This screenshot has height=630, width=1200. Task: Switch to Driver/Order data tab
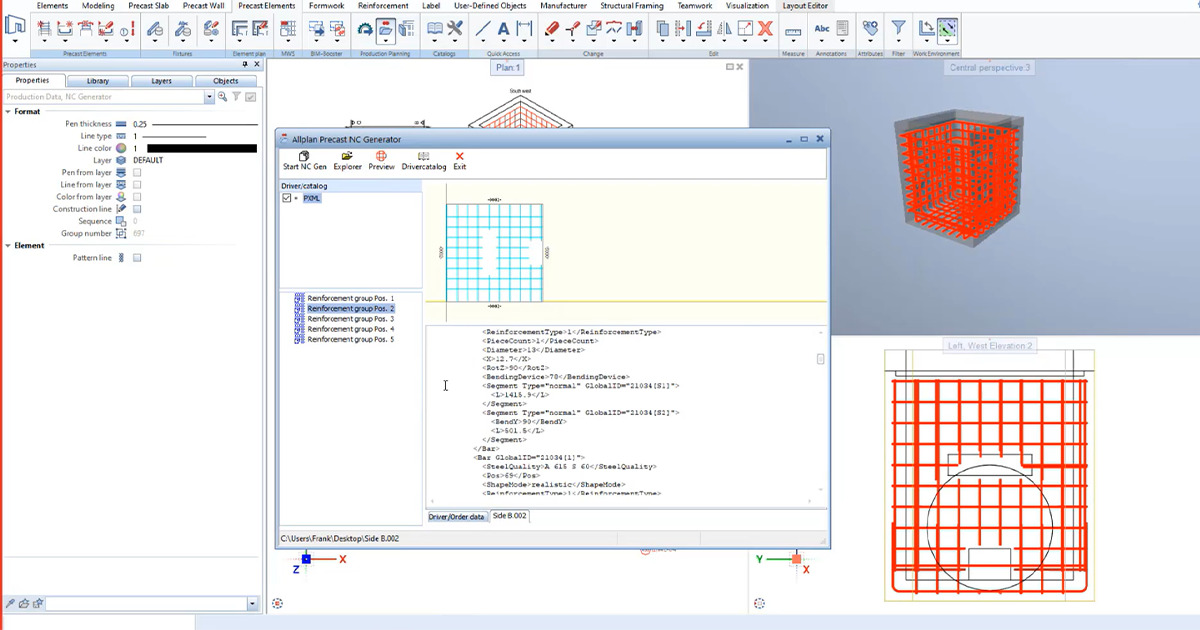click(x=456, y=517)
